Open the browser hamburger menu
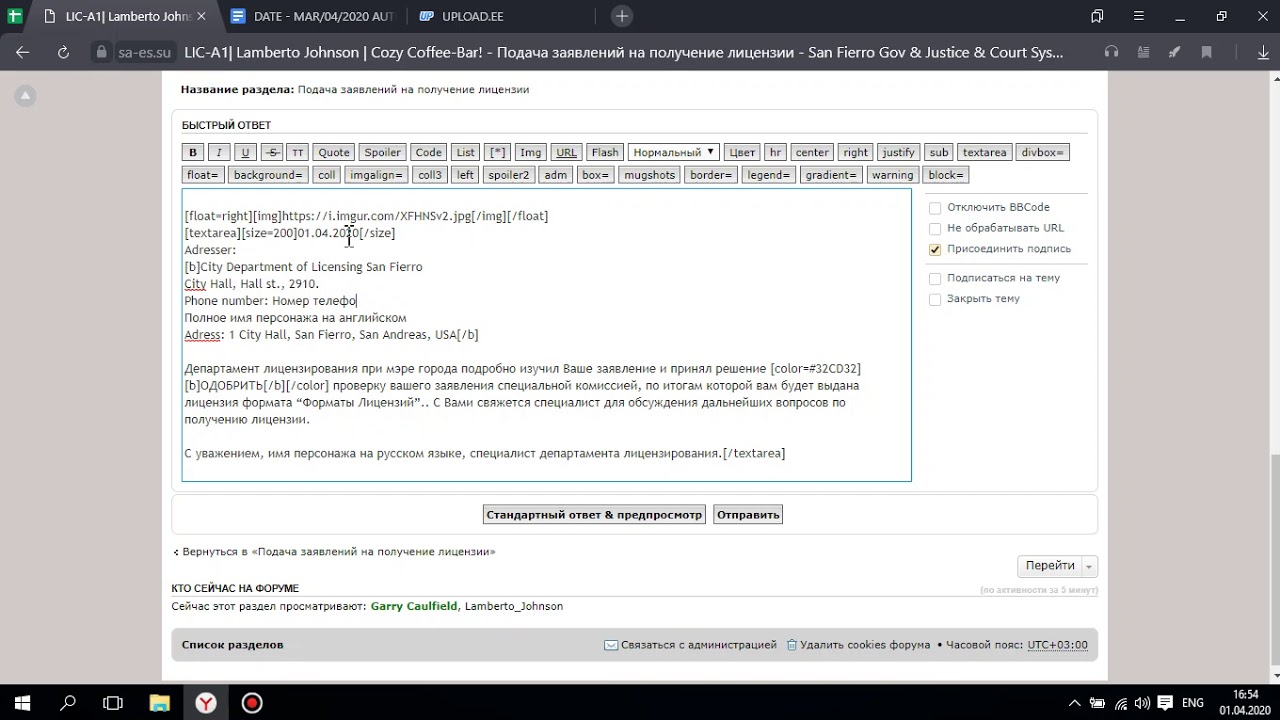The height and width of the screenshot is (720, 1280). click(1138, 16)
